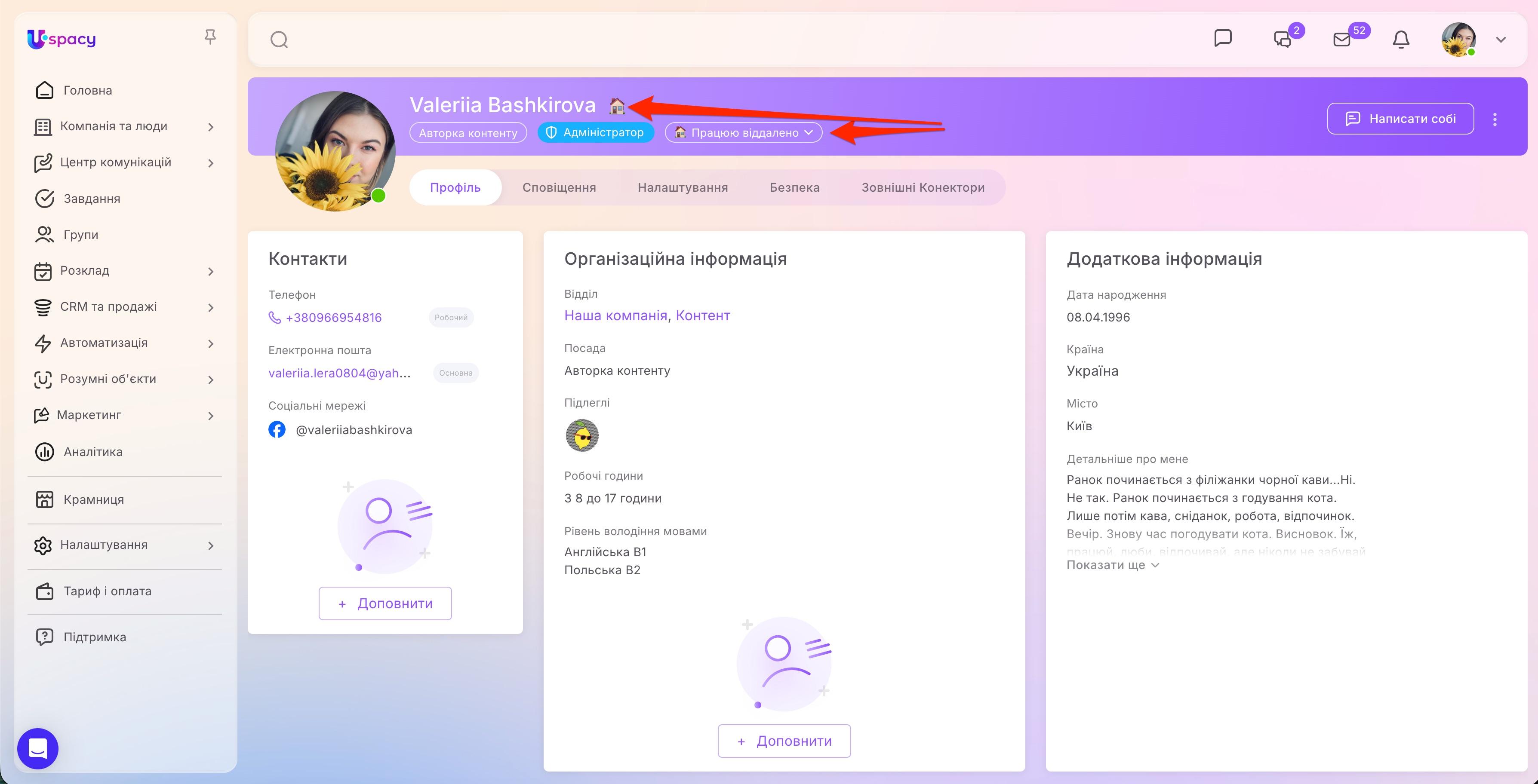Expand the account menu chevron in header
This screenshot has width=1538, height=784.
tap(1501, 40)
